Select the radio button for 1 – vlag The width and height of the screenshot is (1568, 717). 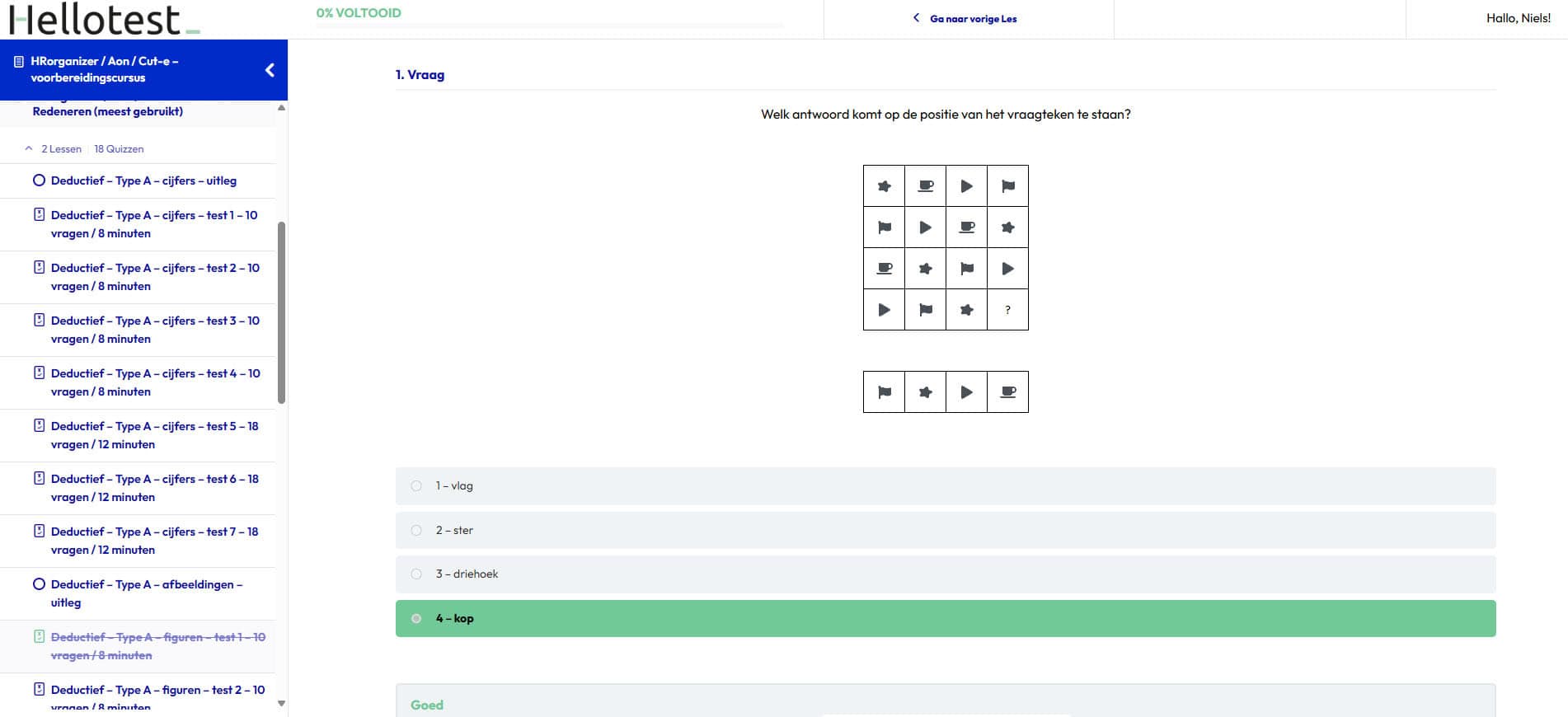click(416, 486)
